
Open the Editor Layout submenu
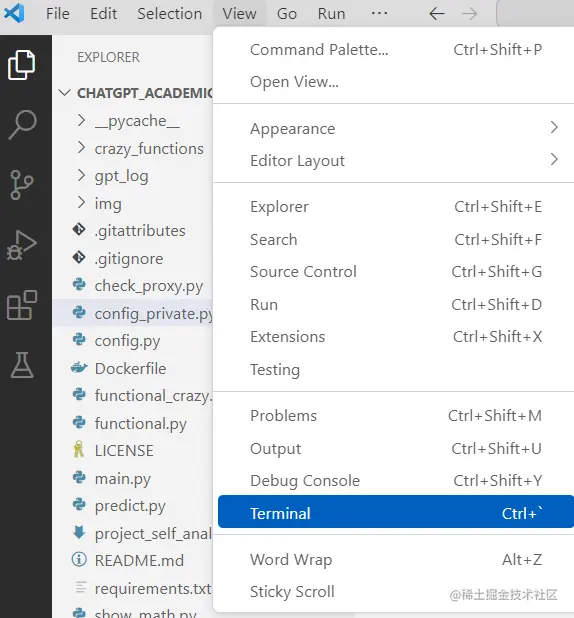396,160
